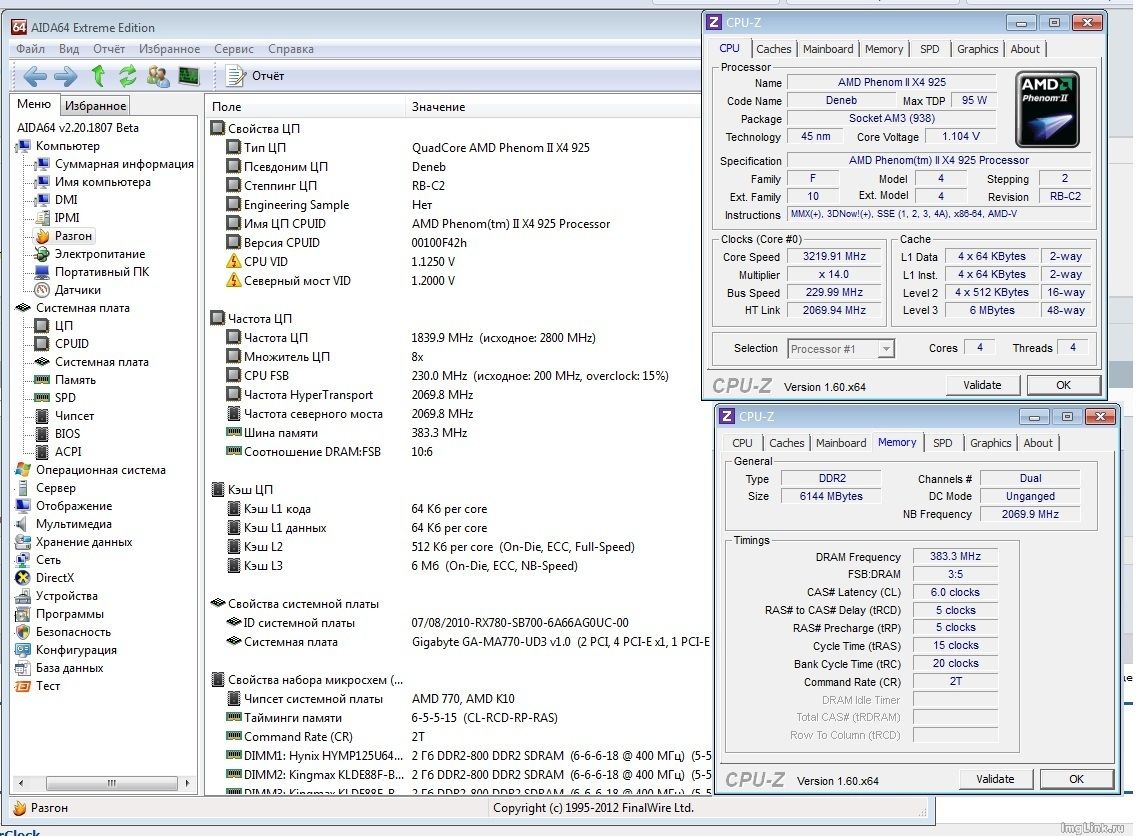The image size is (1137, 836).
Task: Open the users icon in AIDA64 toolbar
Action: (x=157, y=75)
